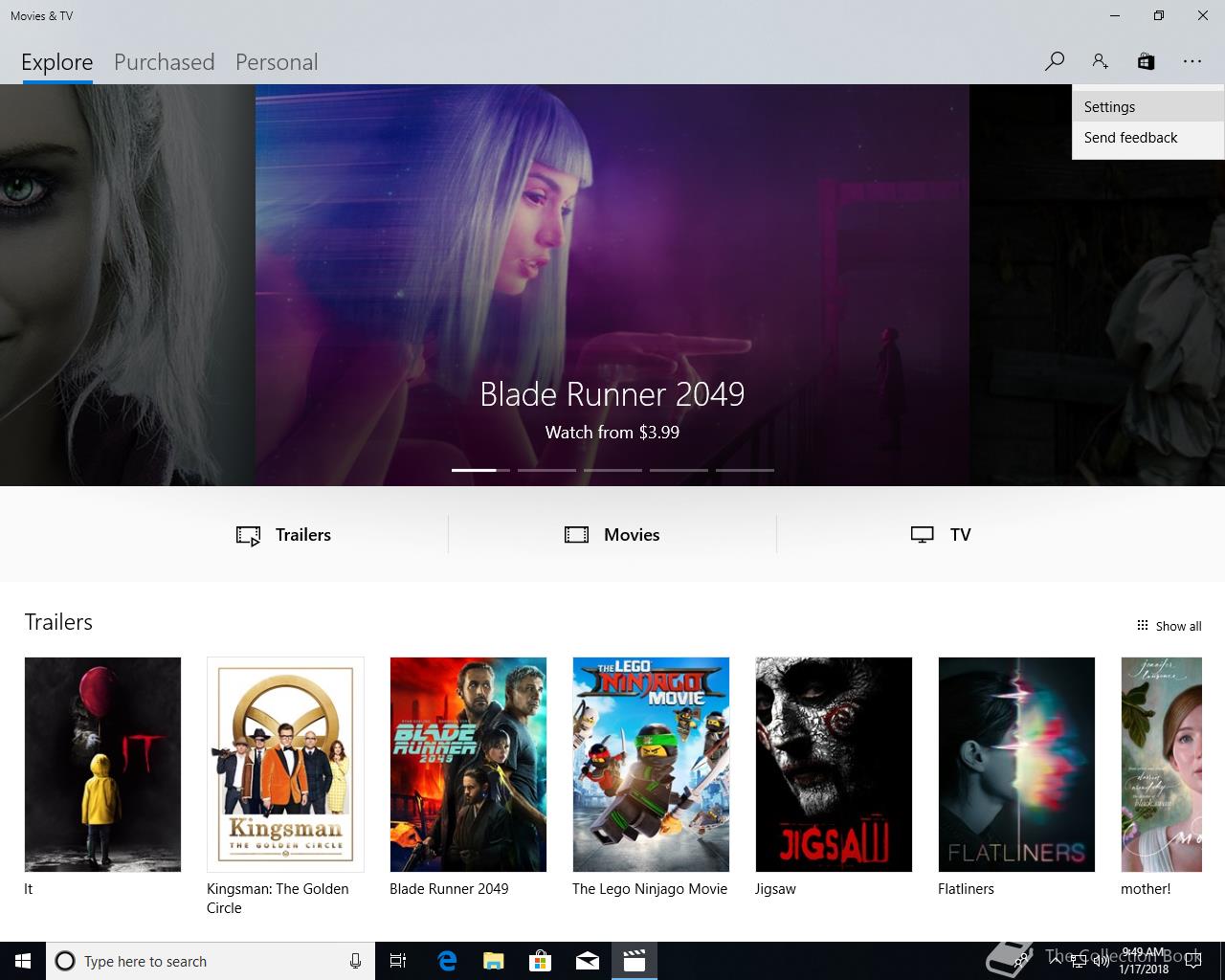Launch Microsoft Edge from taskbar
The width and height of the screenshot is (1225, 980).
447,961
